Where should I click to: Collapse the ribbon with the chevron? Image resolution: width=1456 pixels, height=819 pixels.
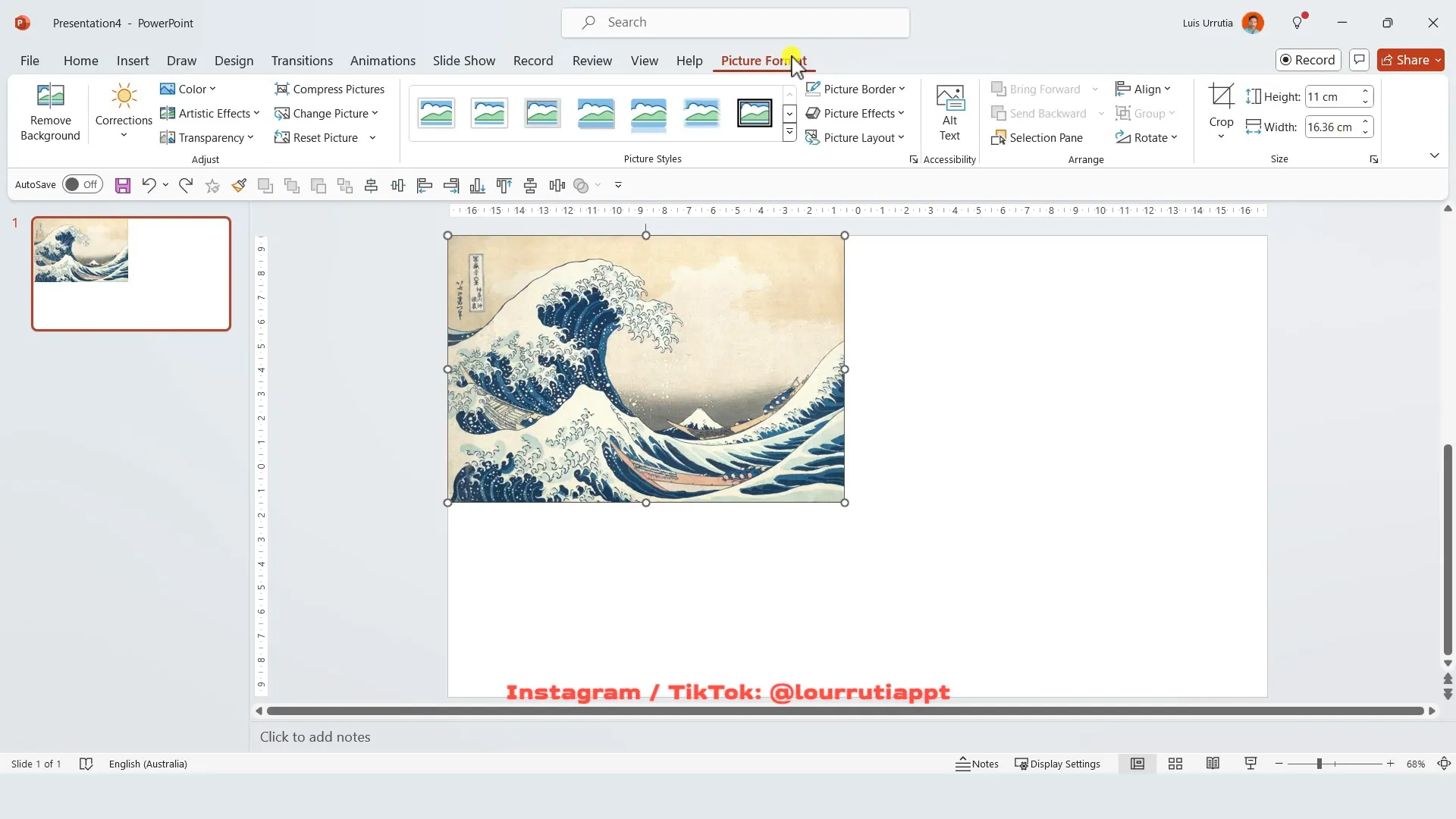click(1434, 155)
